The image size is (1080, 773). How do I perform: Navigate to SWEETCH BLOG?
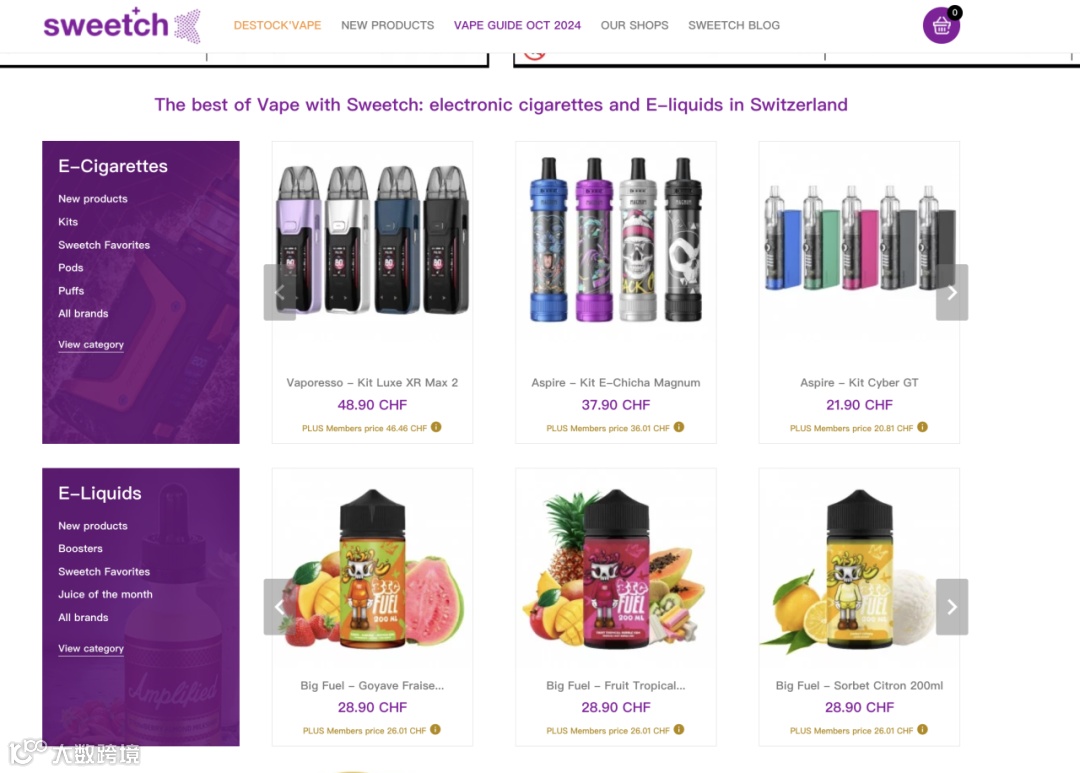(734, 25)
